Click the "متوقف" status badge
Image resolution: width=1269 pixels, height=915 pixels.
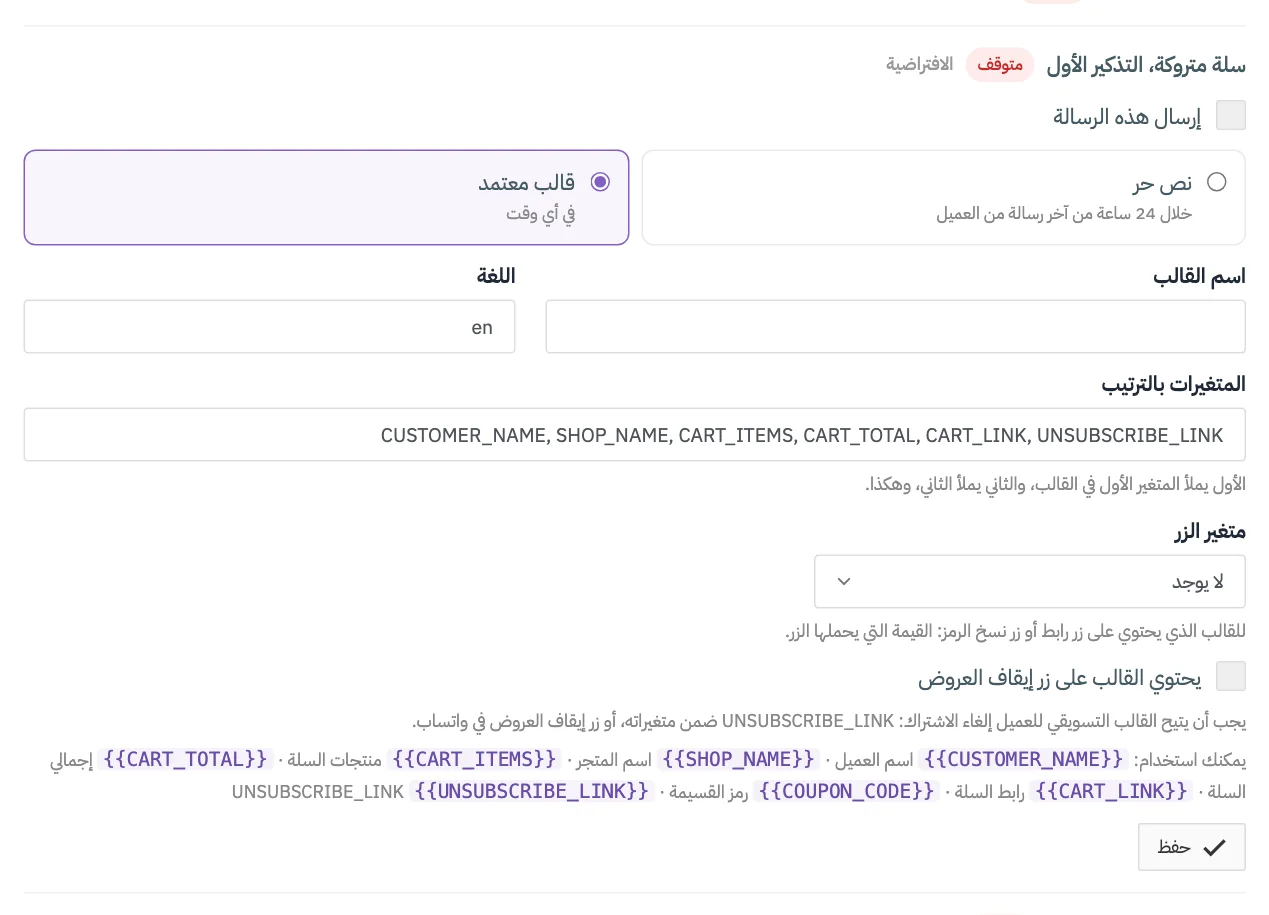[x=1000, y=65]
